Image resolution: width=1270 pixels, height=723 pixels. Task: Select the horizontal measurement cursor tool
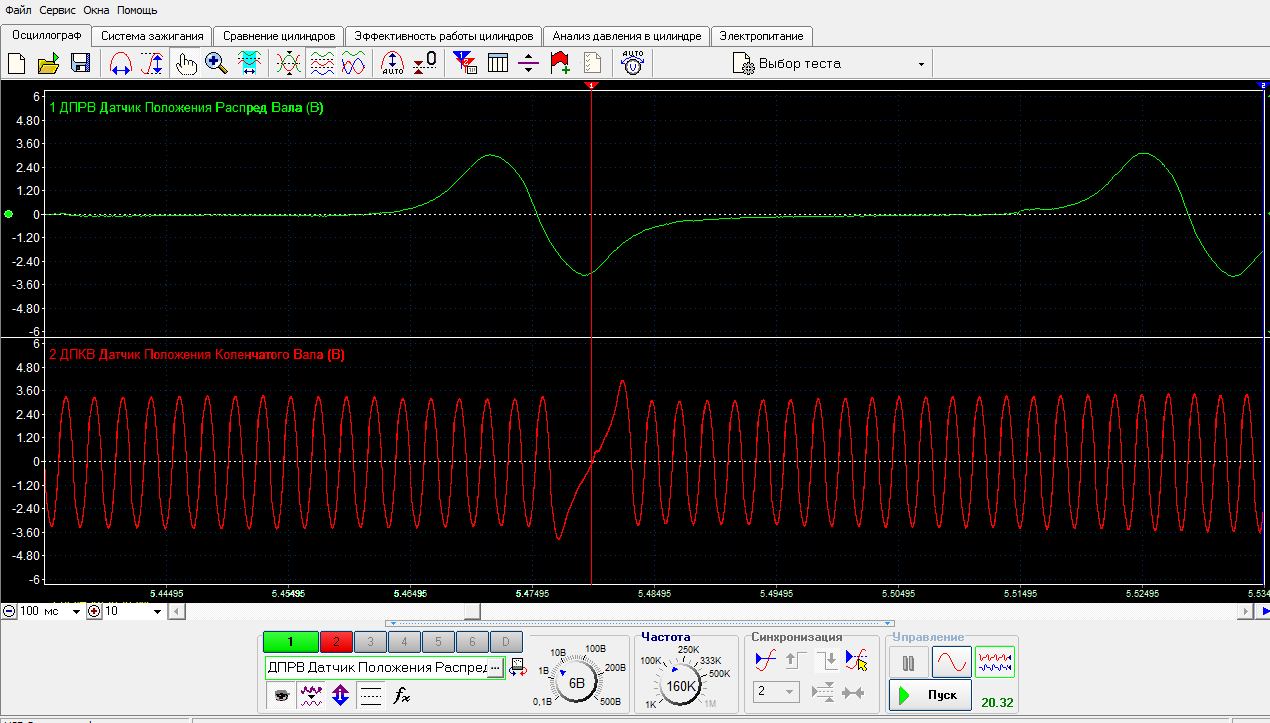coord(121,63)
